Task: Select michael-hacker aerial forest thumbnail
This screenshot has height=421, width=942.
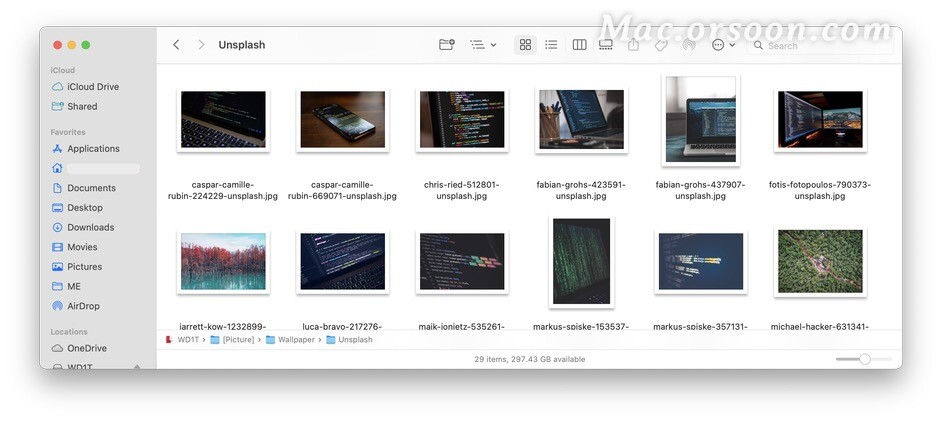Action: pyautogui.click(x=820, y=261)
